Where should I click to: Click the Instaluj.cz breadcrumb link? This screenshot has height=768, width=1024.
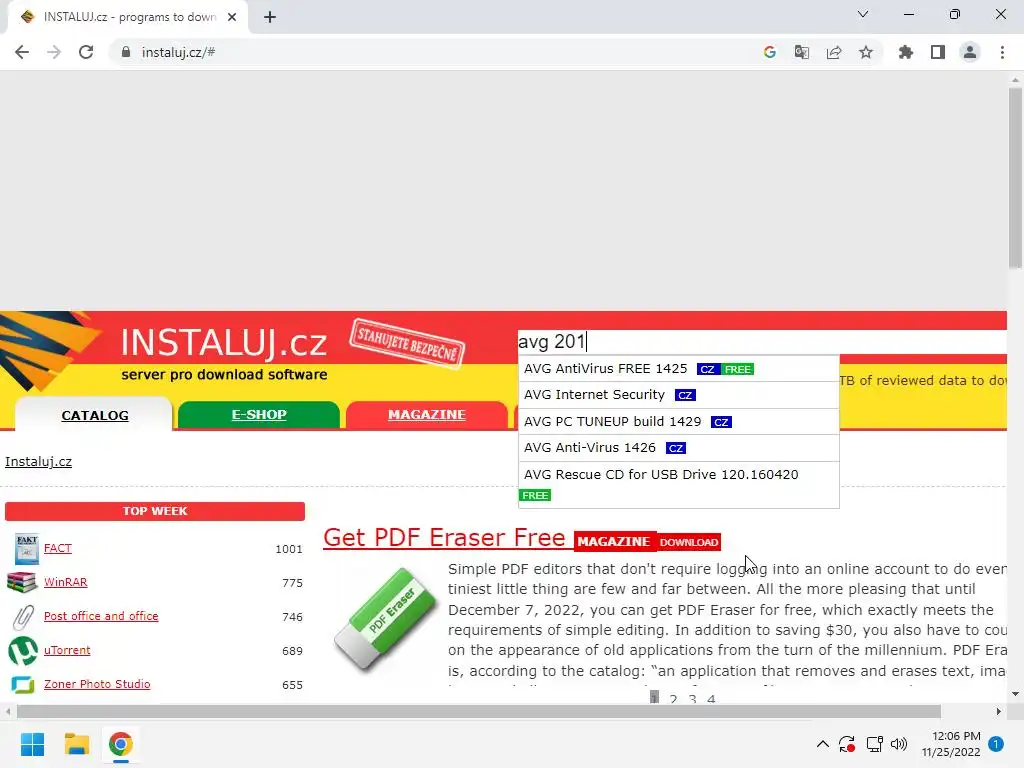[x=39, y=462]
